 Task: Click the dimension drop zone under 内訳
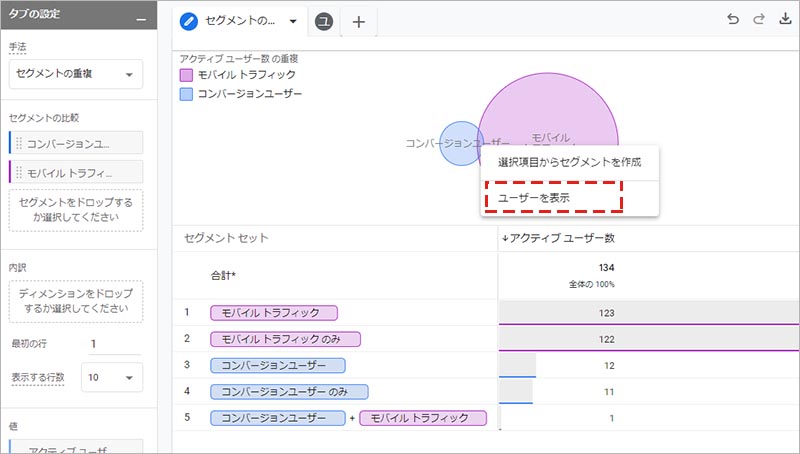pos(76,302)
